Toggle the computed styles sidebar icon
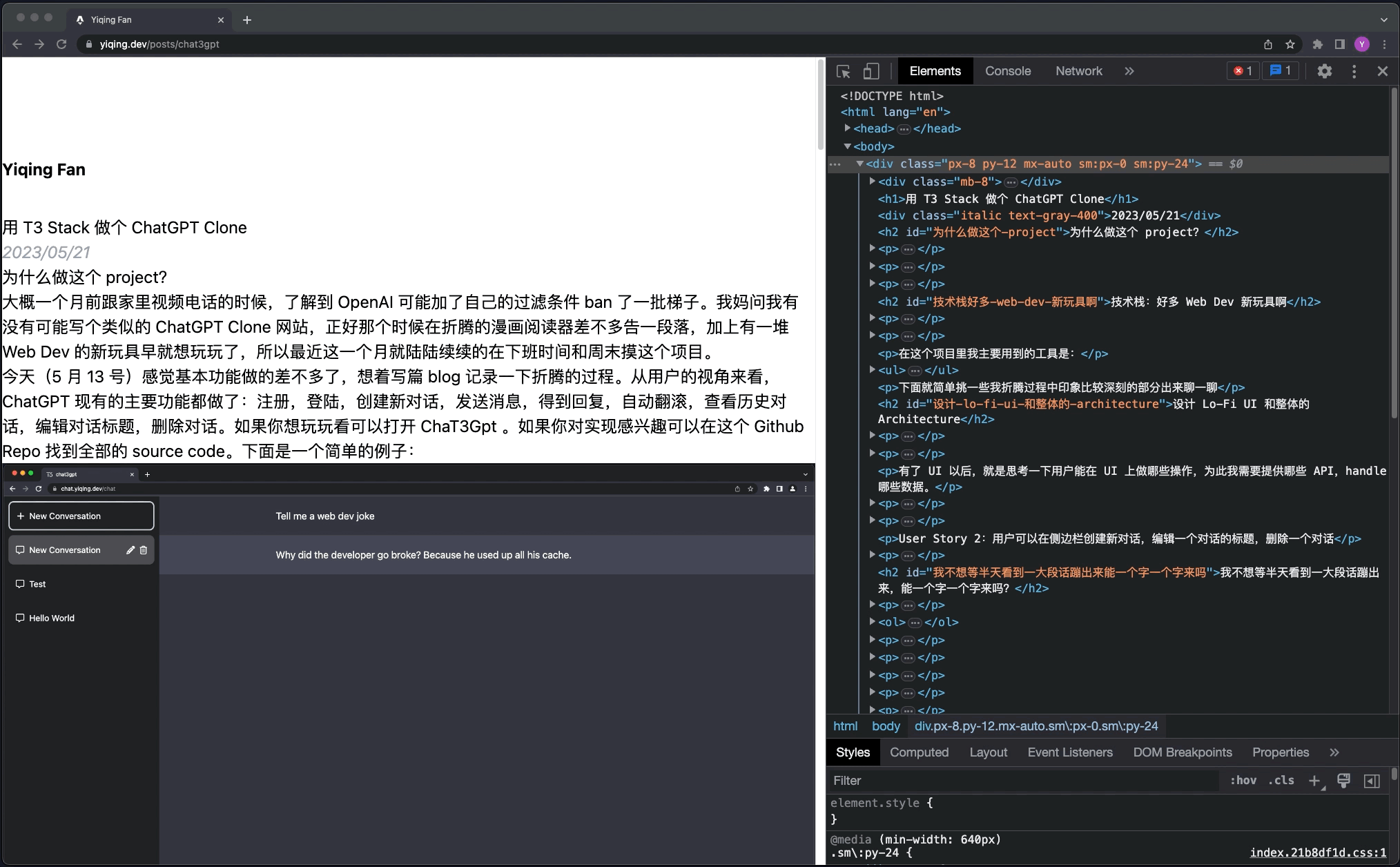The height and width of the screenshot is (867, 1400). point(1372,781)
